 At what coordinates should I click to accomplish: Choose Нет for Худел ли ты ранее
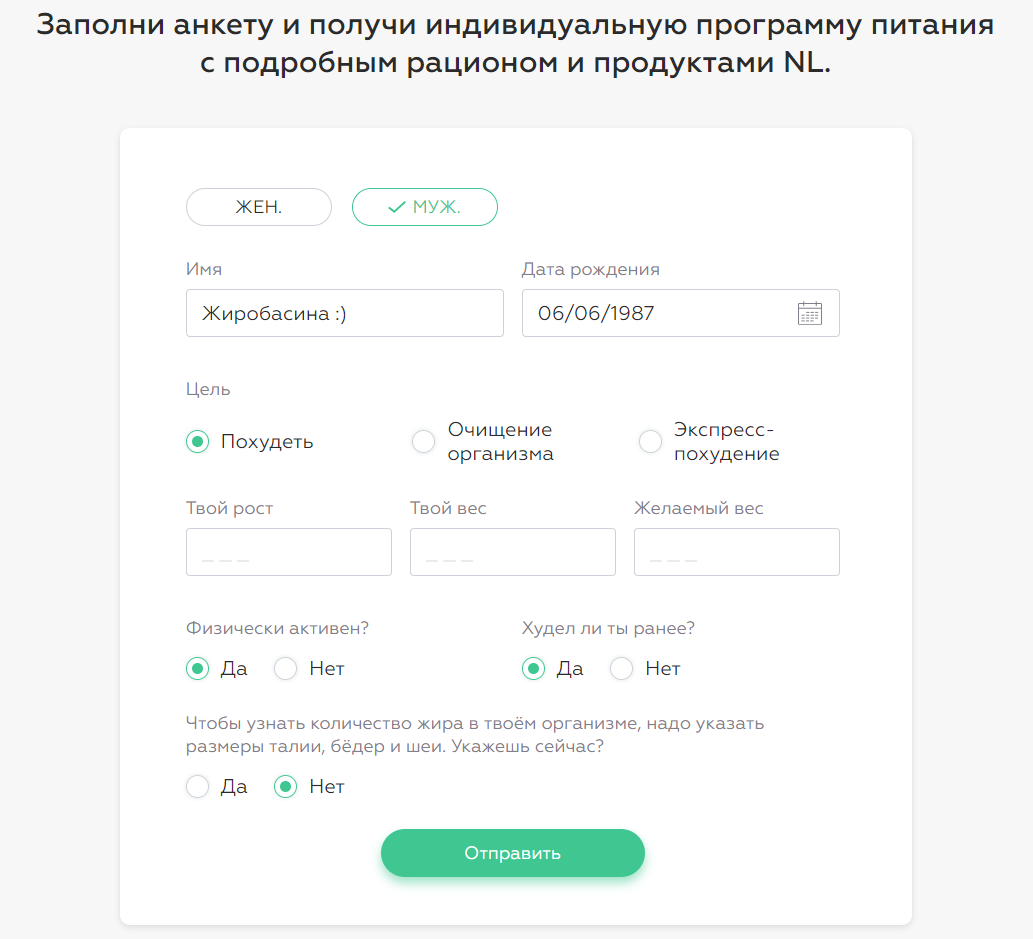tap(620, 668)
